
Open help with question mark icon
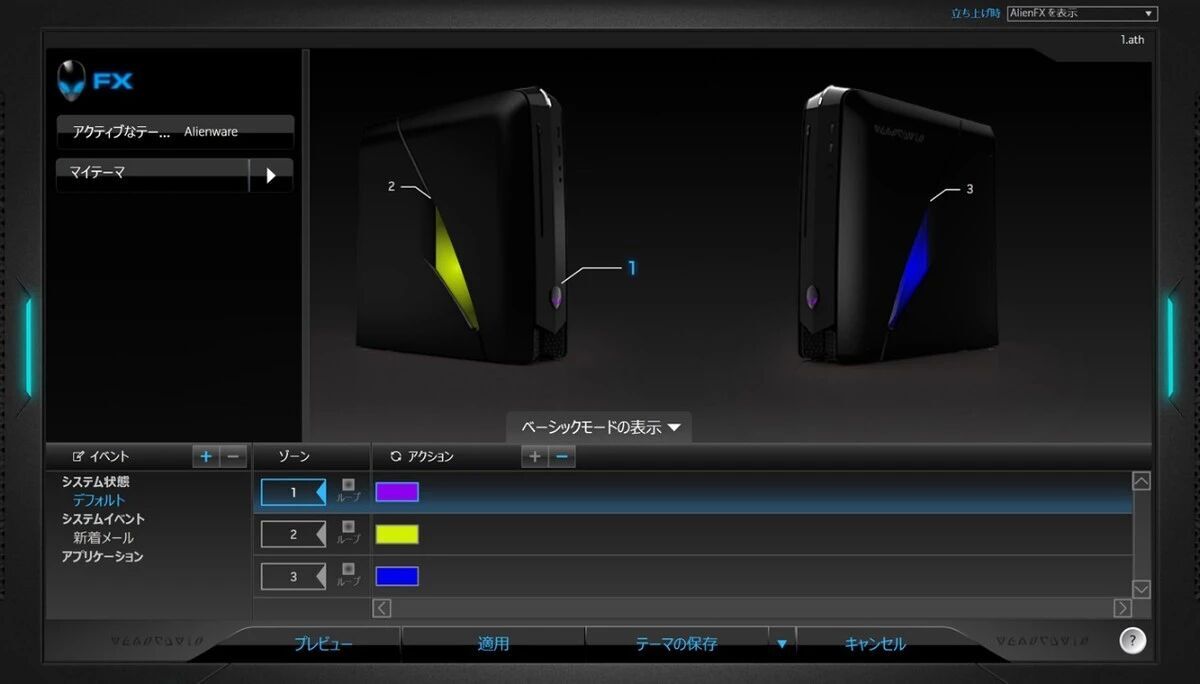[x=1132, y=641]
